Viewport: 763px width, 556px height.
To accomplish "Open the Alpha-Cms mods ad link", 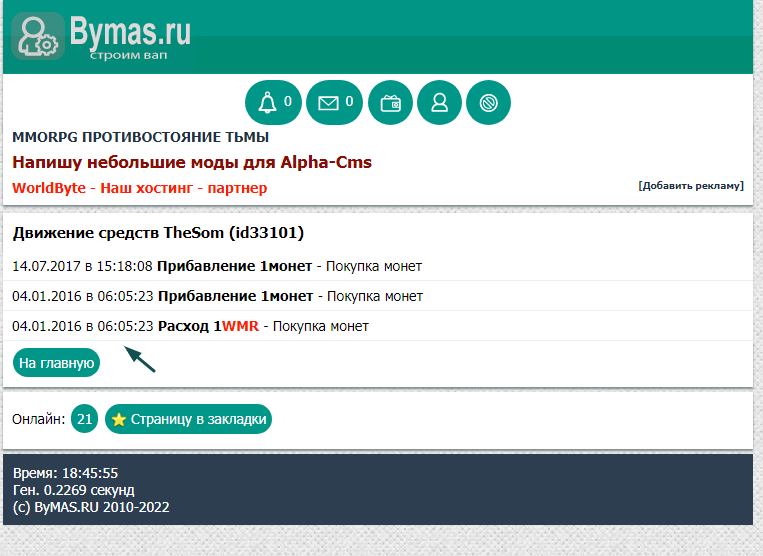I will coord(192,162).
